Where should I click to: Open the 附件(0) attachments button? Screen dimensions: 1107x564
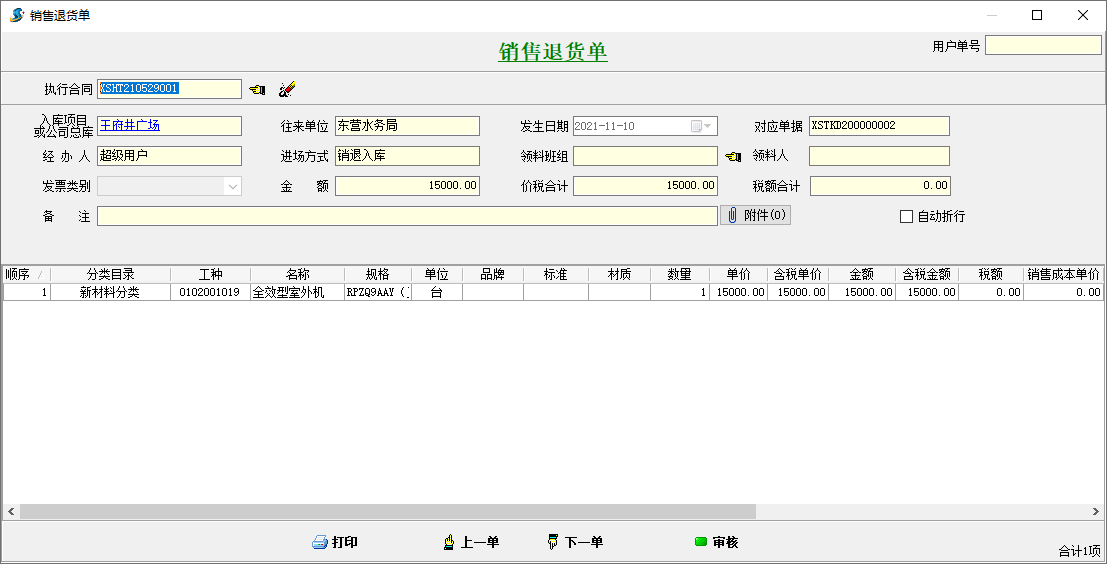755,215
